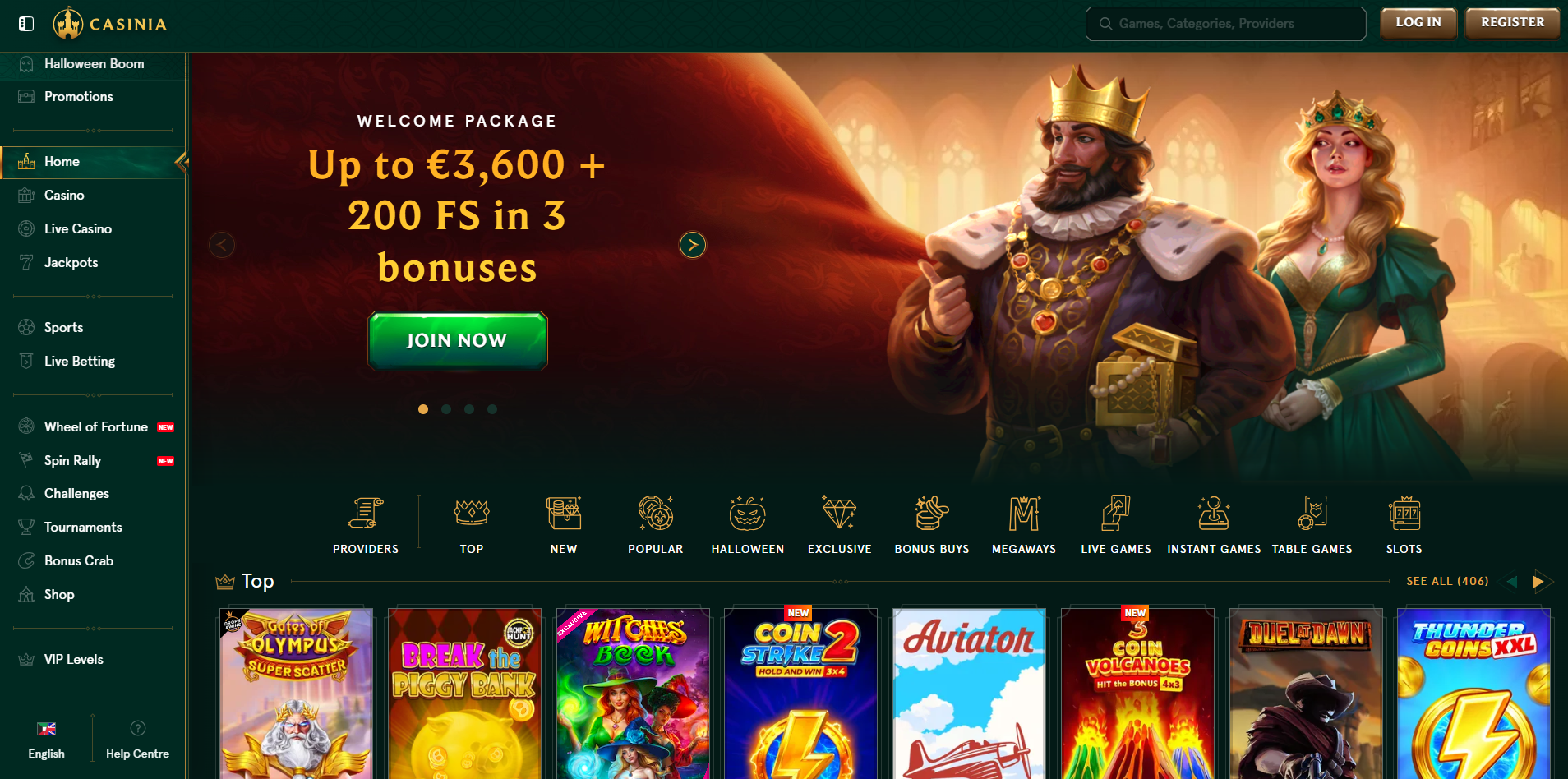Select the second banner carousel dot

pyautogui.click(x=446, y=409)
